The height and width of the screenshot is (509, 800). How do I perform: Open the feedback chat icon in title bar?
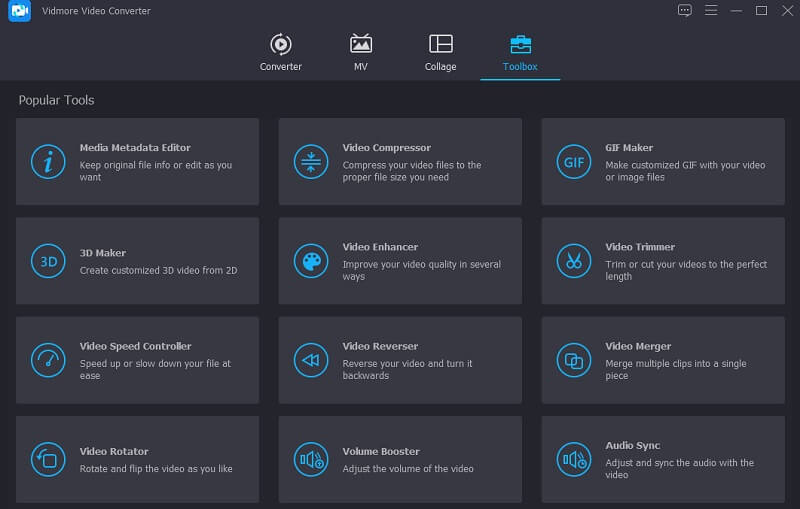point(685,11)
